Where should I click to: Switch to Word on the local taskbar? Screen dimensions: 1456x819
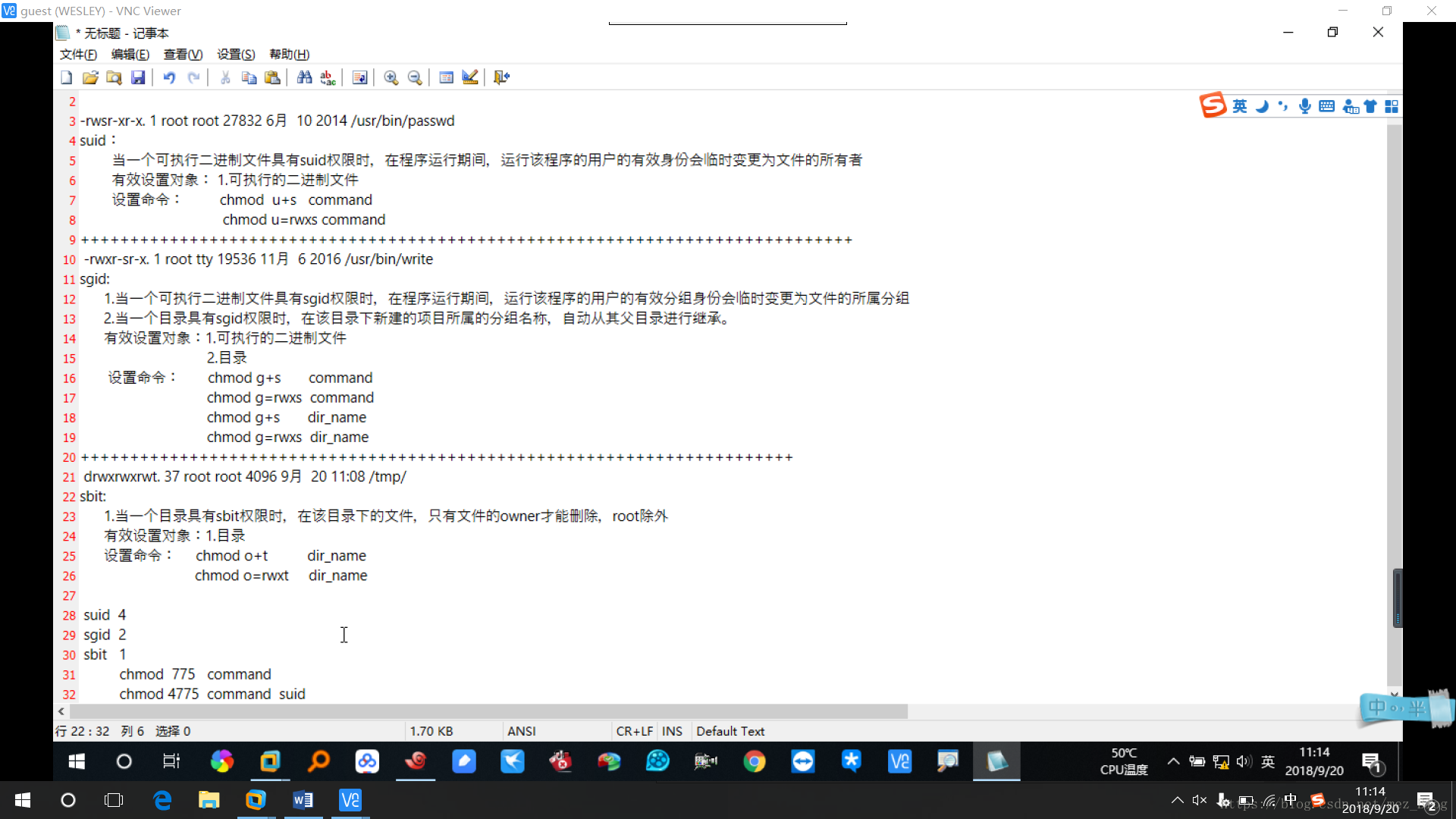[303, 800]
